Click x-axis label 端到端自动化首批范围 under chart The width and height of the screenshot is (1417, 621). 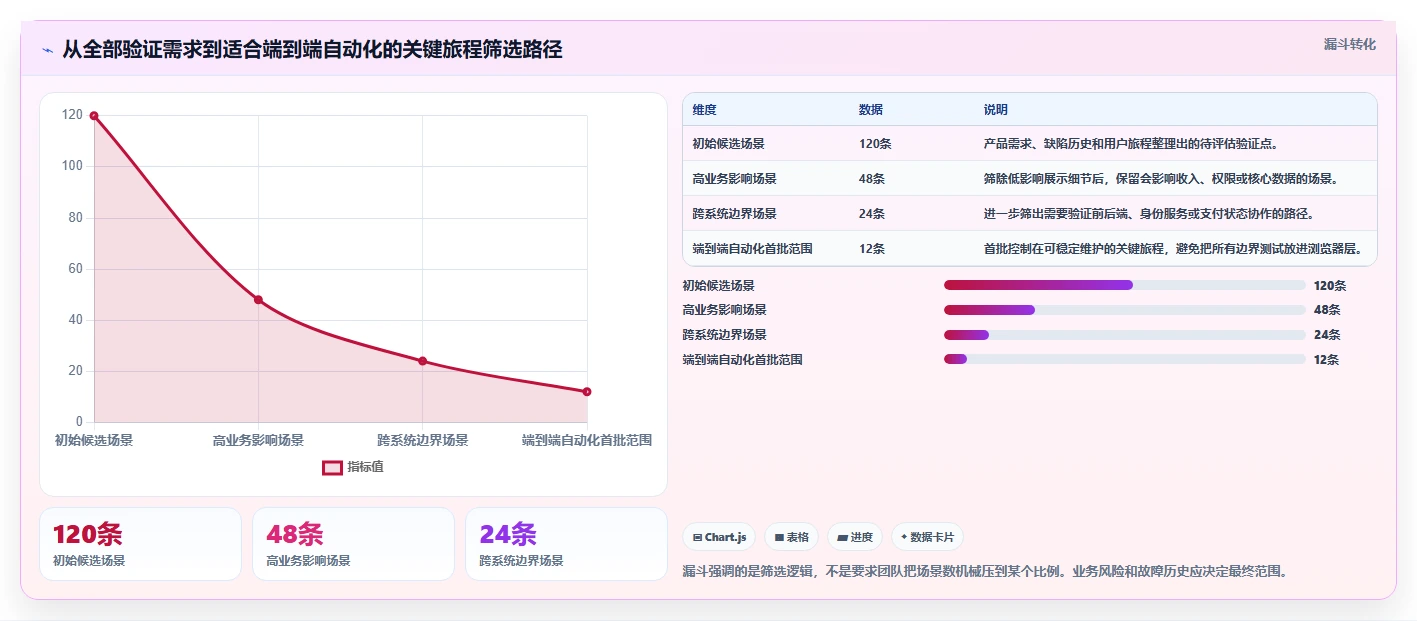pos(587,440)
